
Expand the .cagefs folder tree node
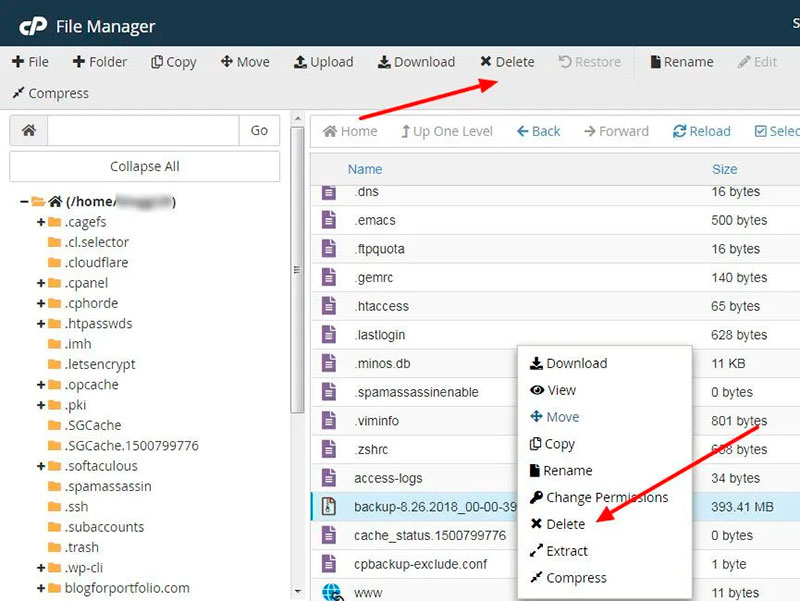click(41, 222)
